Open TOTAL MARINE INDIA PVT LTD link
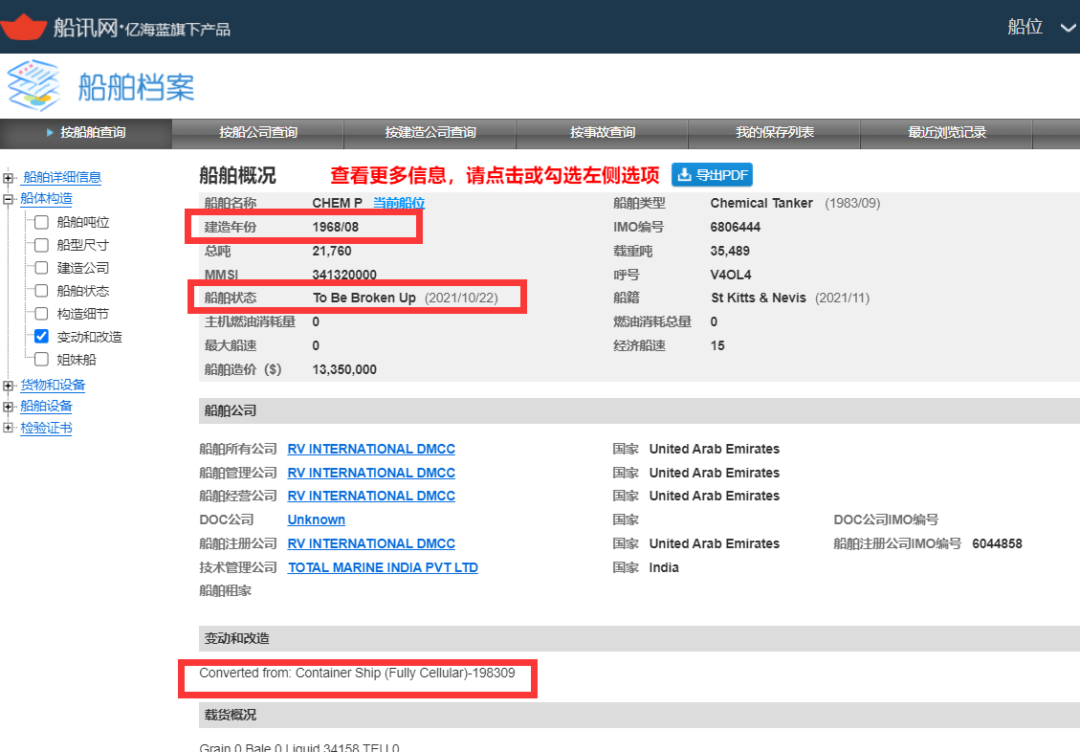 383,568
